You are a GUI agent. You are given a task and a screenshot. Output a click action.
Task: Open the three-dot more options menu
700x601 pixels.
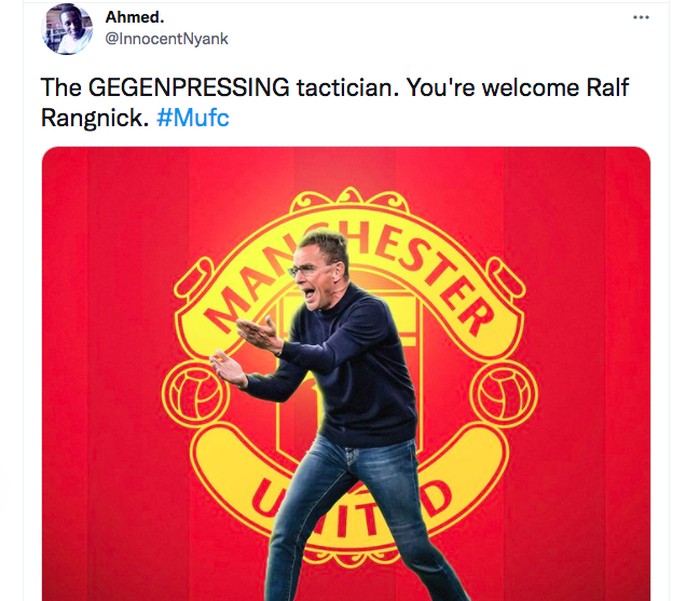tap(641, 18)
